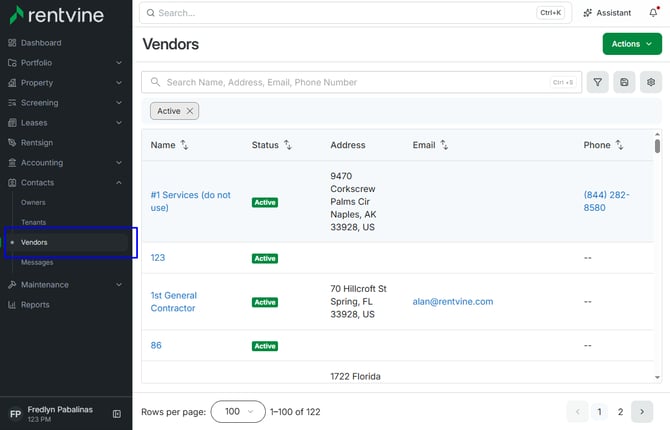Click the address 70 Hillcroft St

(x=358, y=289)
